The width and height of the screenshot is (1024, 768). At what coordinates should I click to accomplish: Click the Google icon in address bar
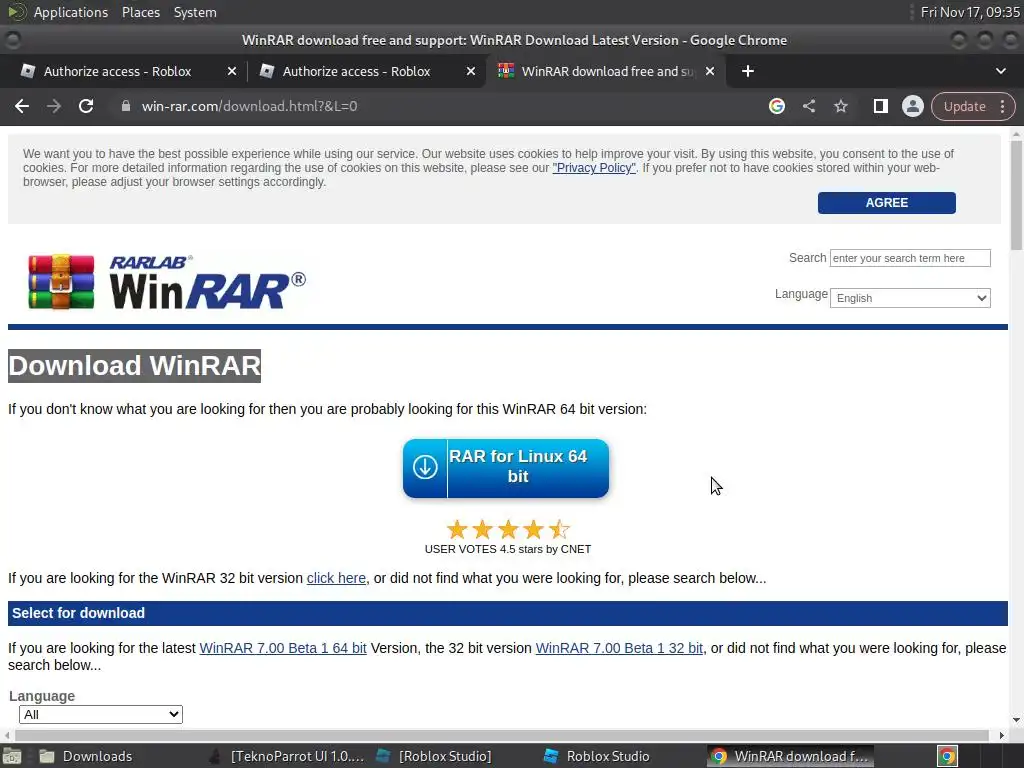[776, 106]
